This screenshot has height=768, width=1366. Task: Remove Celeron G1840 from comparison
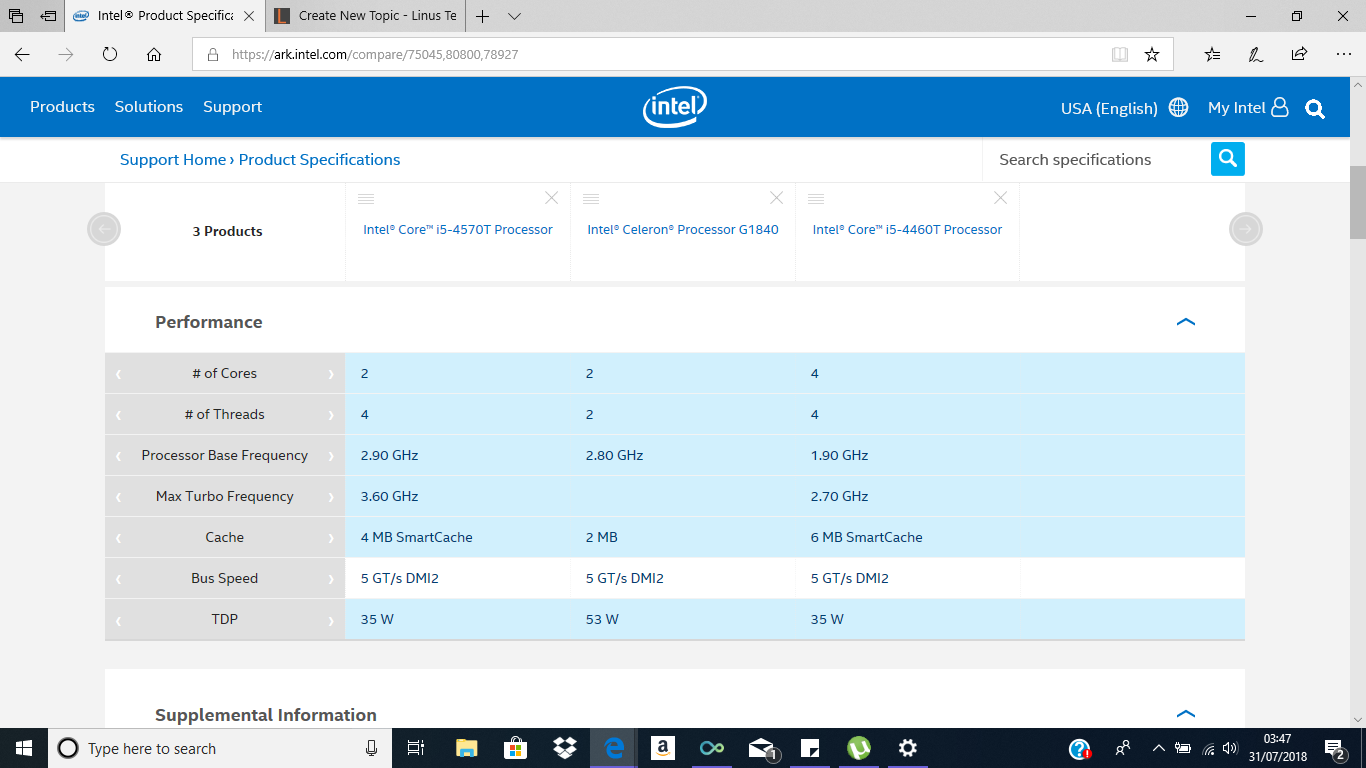click(777, 198)
